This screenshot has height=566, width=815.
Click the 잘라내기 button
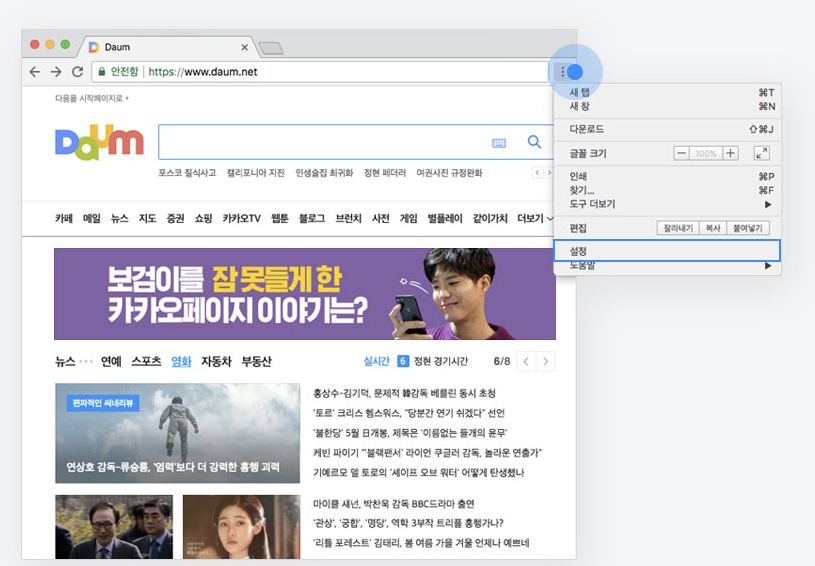(x=678, y=228)
